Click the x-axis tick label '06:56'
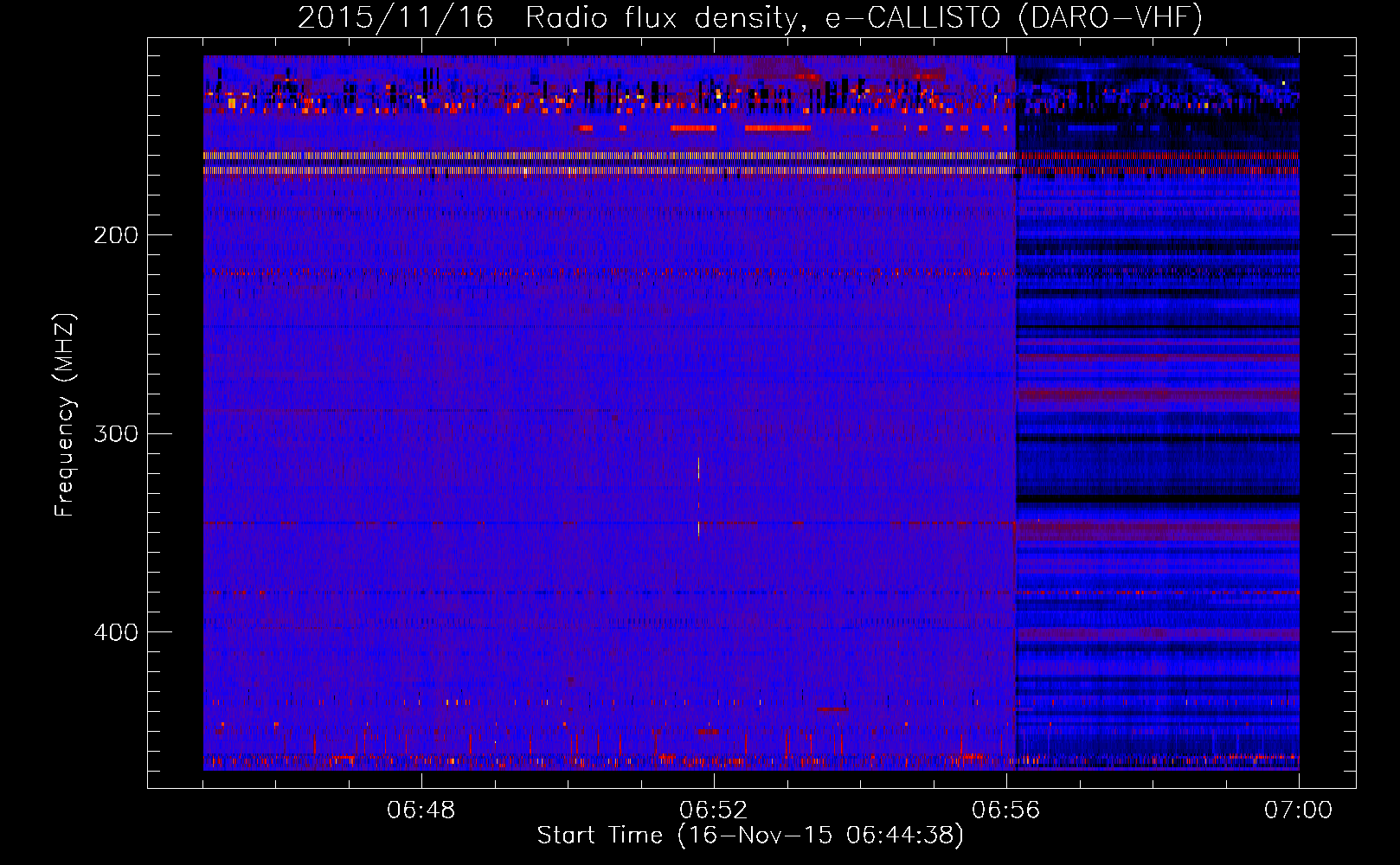1400x865 pixels. click(x=1006, y=811)
